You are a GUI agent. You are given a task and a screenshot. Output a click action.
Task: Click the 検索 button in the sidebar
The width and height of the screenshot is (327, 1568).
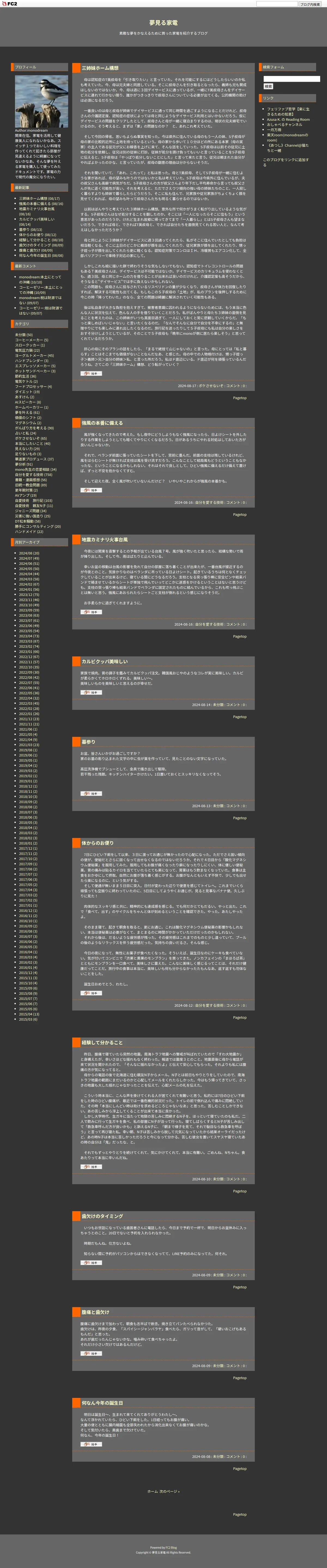point(268,86)
